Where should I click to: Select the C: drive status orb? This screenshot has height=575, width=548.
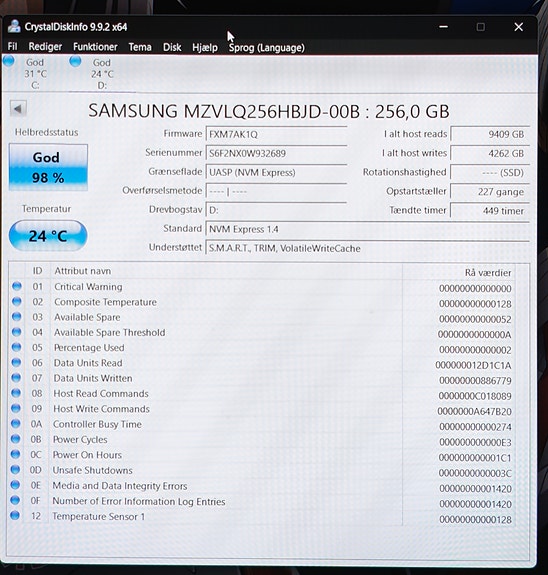click(x=8, y=61)
